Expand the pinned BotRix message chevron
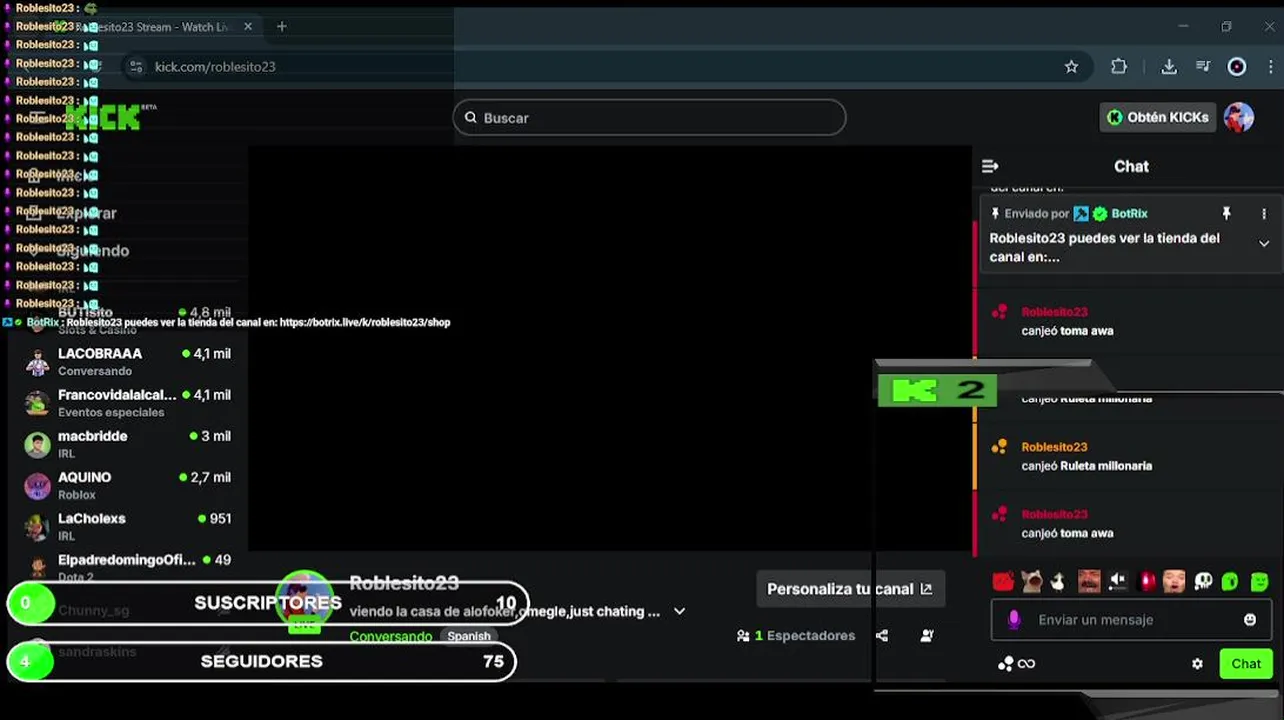 point(1264,244)
